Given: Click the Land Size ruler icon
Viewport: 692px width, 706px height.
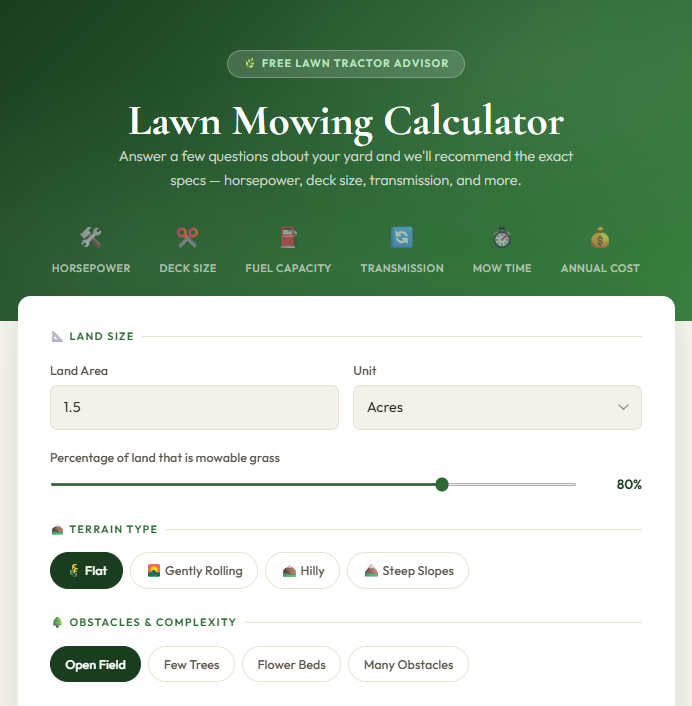Looking at the screenshot, I should [57, 336].
